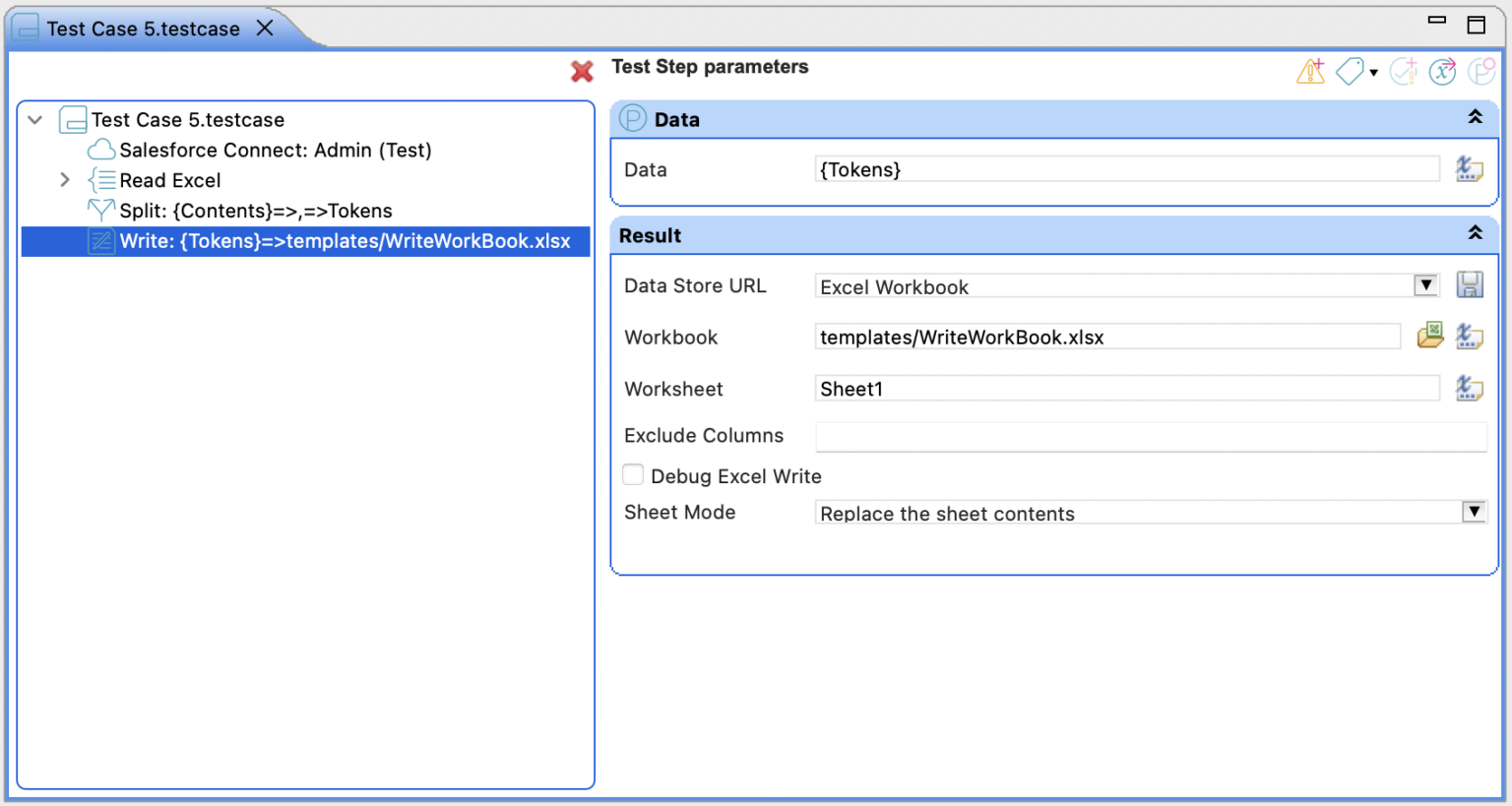The height and width of the screenshot is (806, 1512).
Task: Open the tag icon in the toolbar
Action: coord(1348,71)
